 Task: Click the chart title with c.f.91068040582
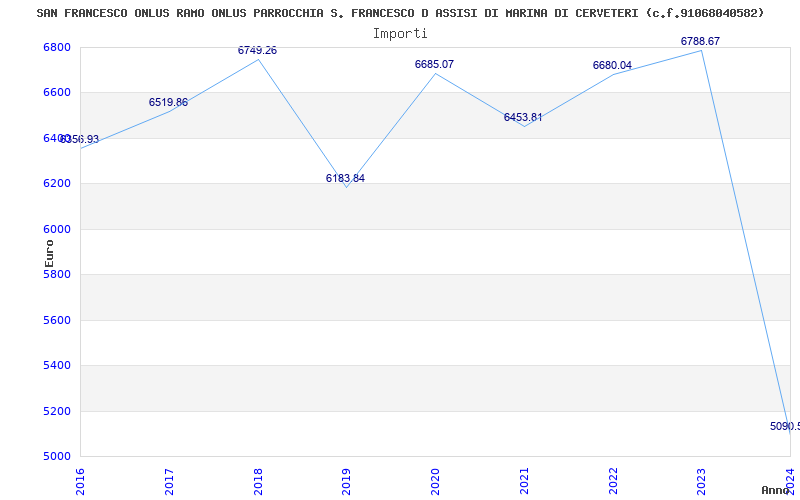pyautogui.click(x=401, y=13)
